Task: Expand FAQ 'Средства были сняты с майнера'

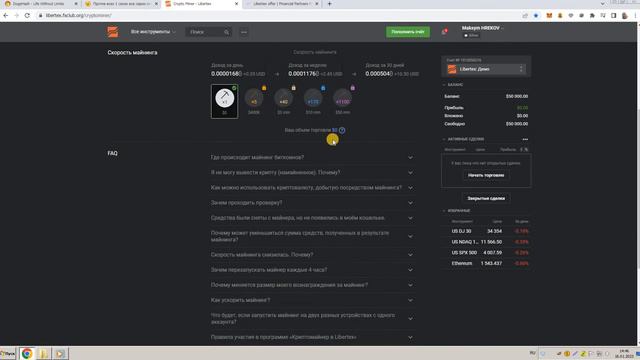Action: 312,218
